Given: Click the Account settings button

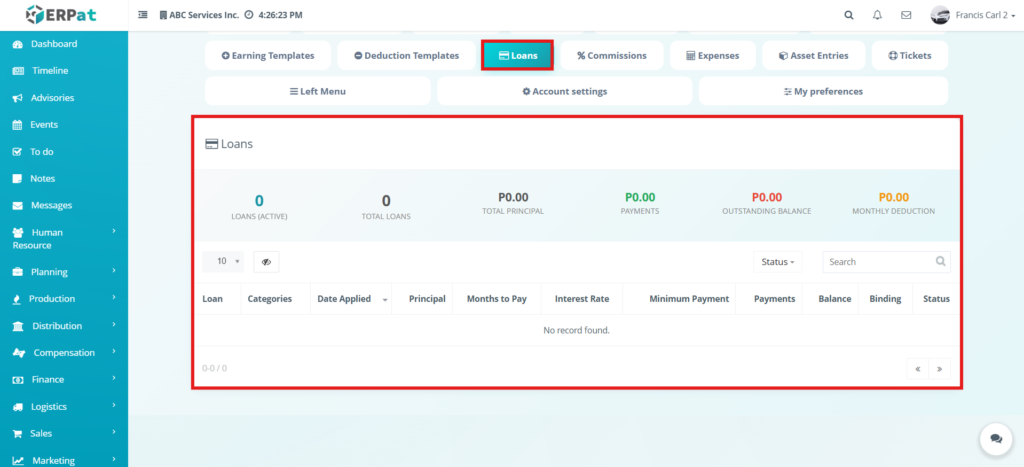Looking at the screenshot, I should coord(564,91).
